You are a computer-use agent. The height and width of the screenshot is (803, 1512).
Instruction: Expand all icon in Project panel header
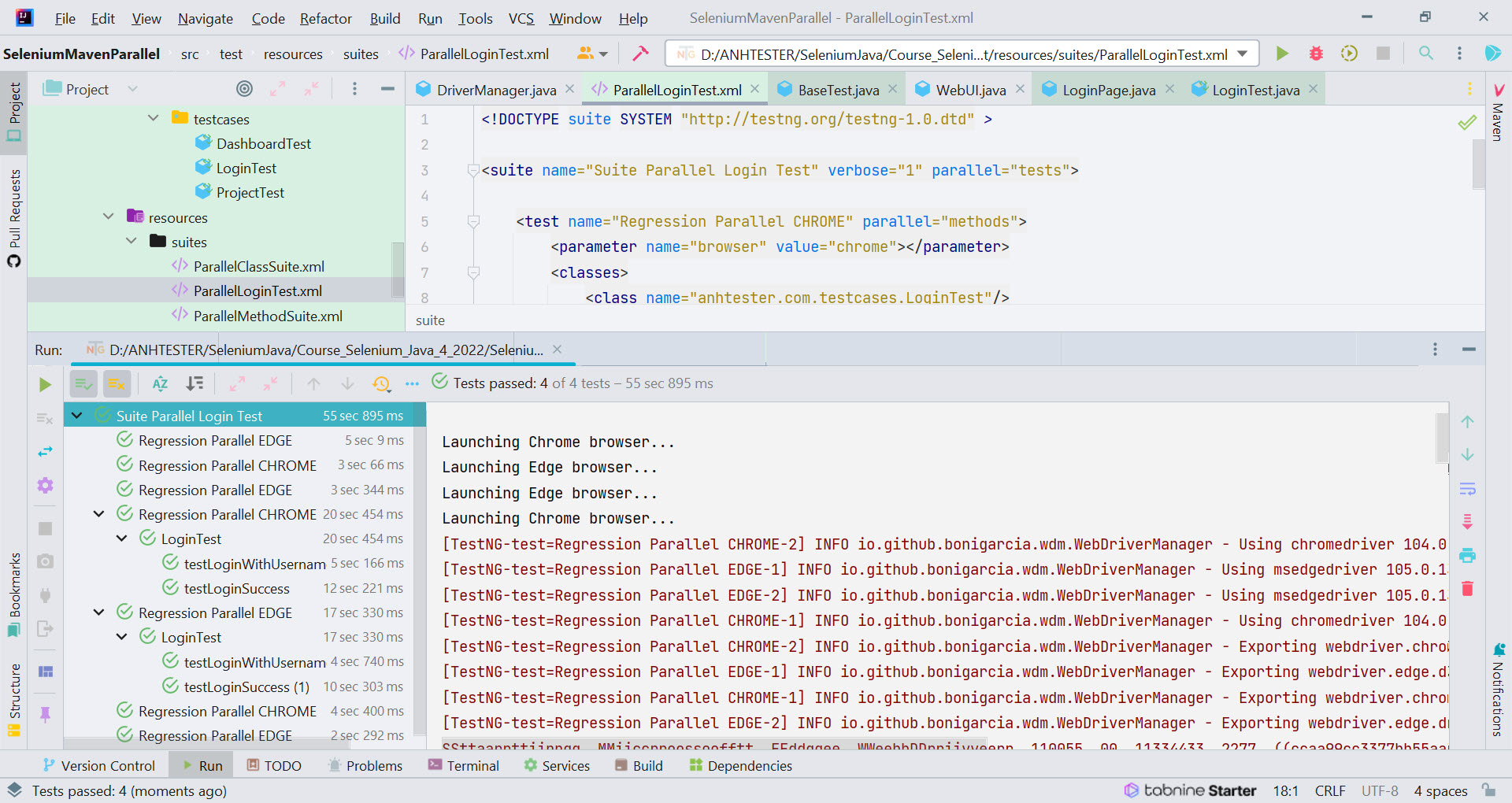click(277, 89)
